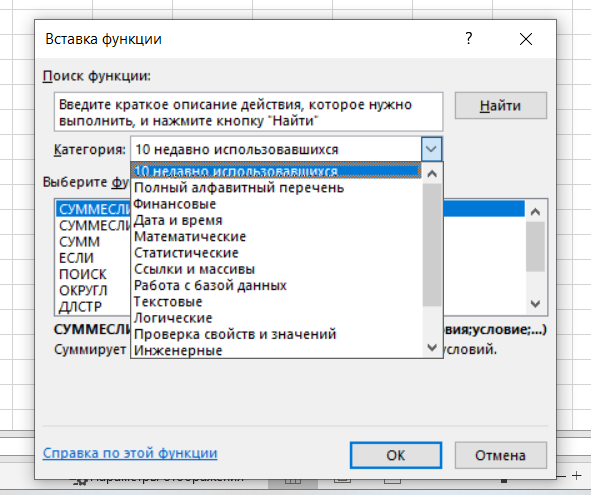Select the highlighted first СУММЕСЛИ function row
Viewport: 591px width, 495px height.
point(93,208)
